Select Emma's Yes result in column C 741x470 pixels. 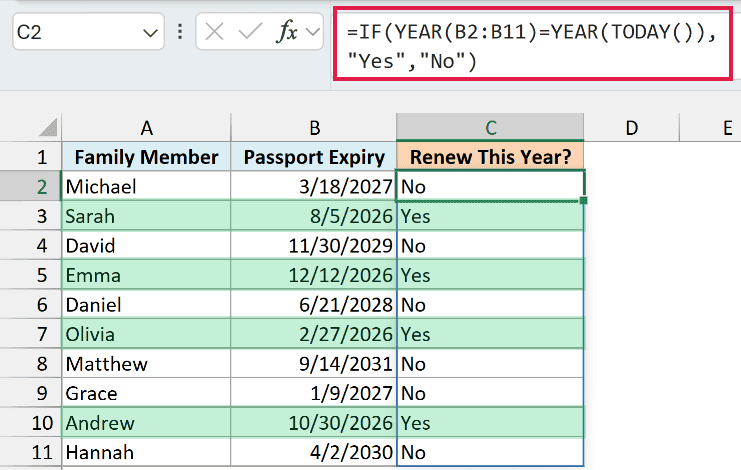[x=491, y=275]
